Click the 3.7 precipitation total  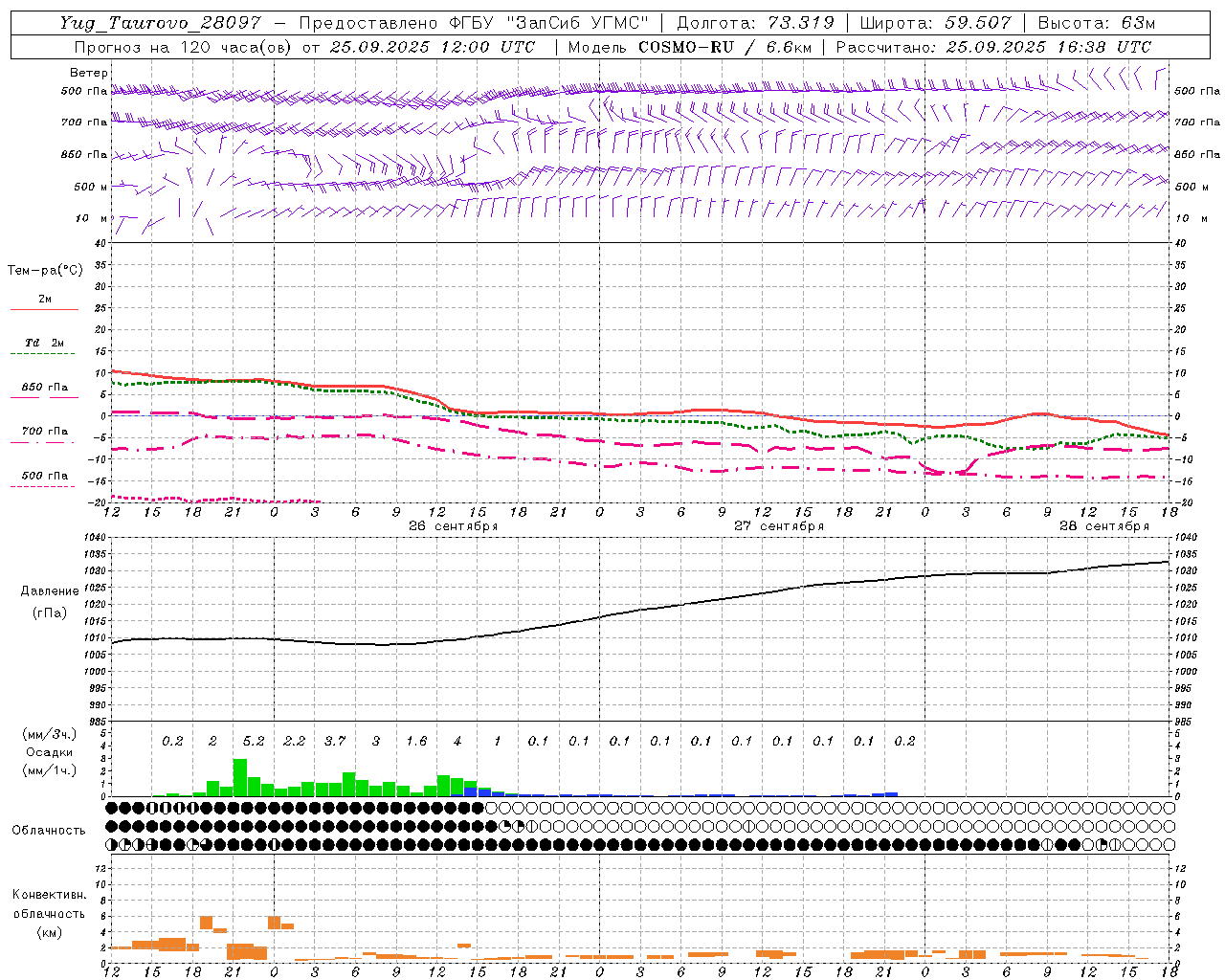coord(335,742)
